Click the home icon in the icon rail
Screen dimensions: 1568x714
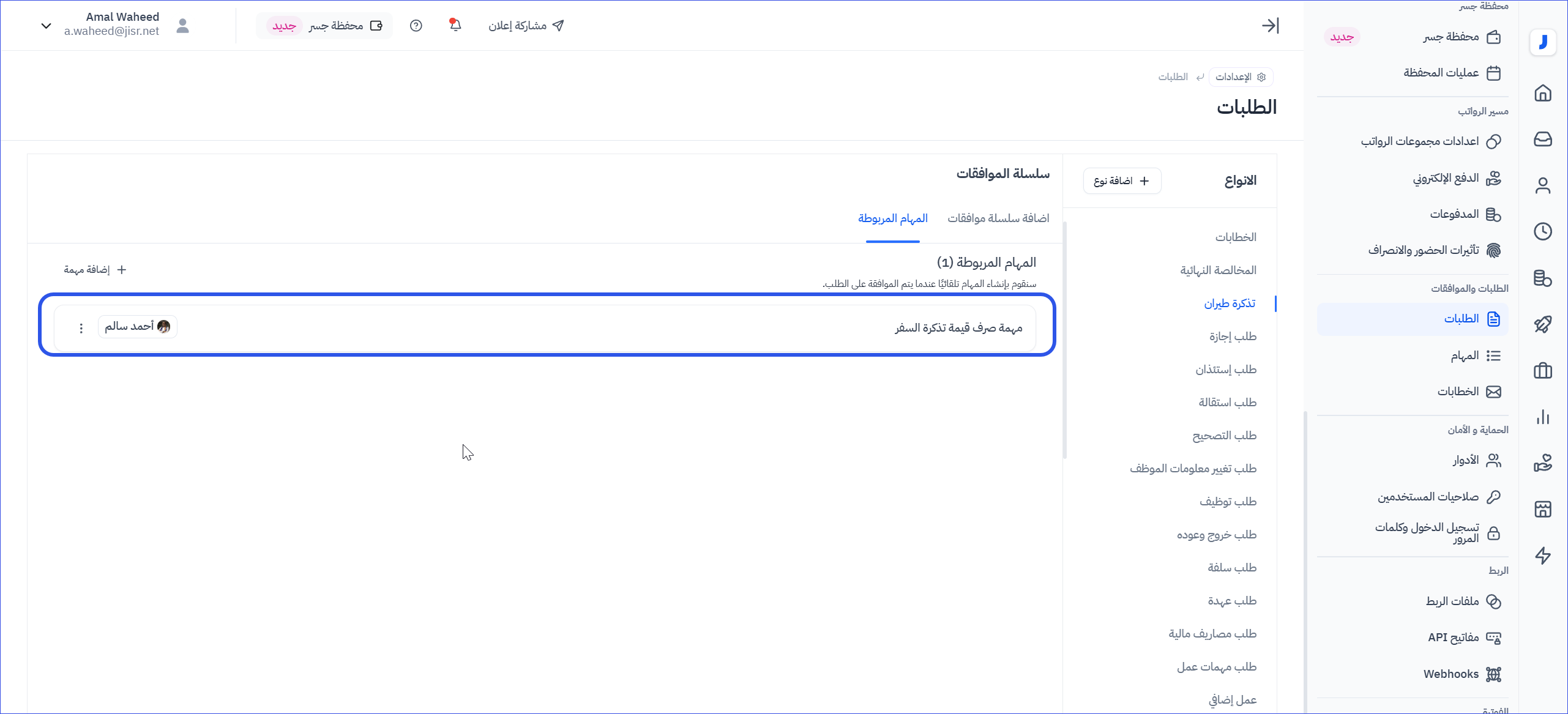click(x=1543, y=93)
